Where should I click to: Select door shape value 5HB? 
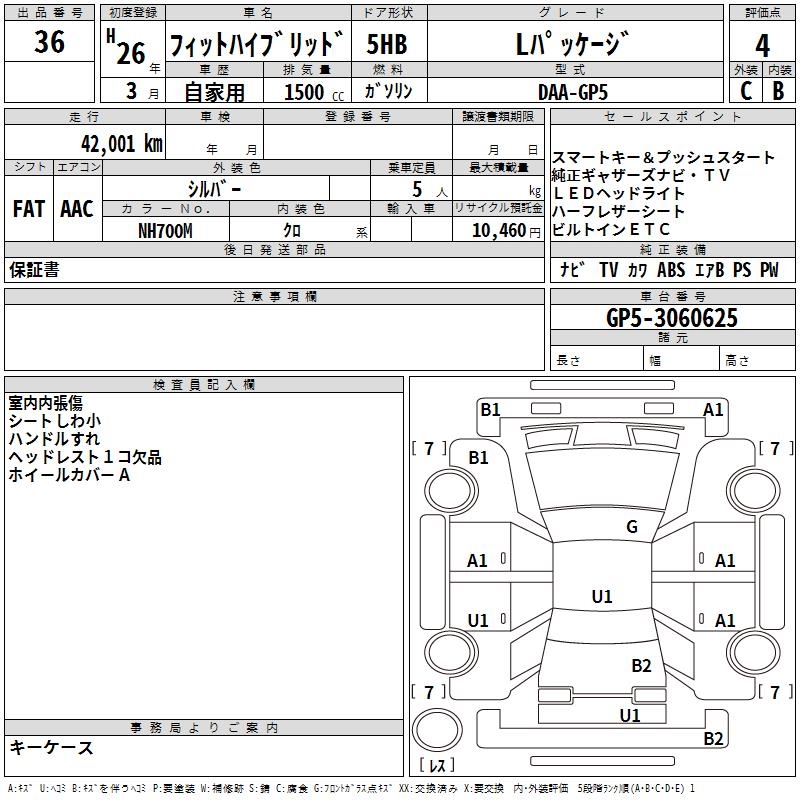pyautogui.click(x=387, y=44)
